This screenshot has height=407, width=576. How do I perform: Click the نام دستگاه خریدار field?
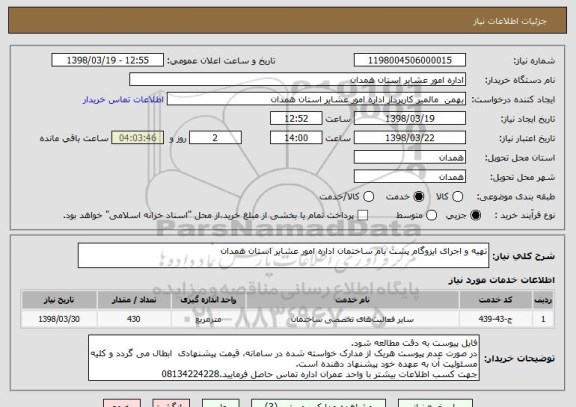tap(297, 80)
